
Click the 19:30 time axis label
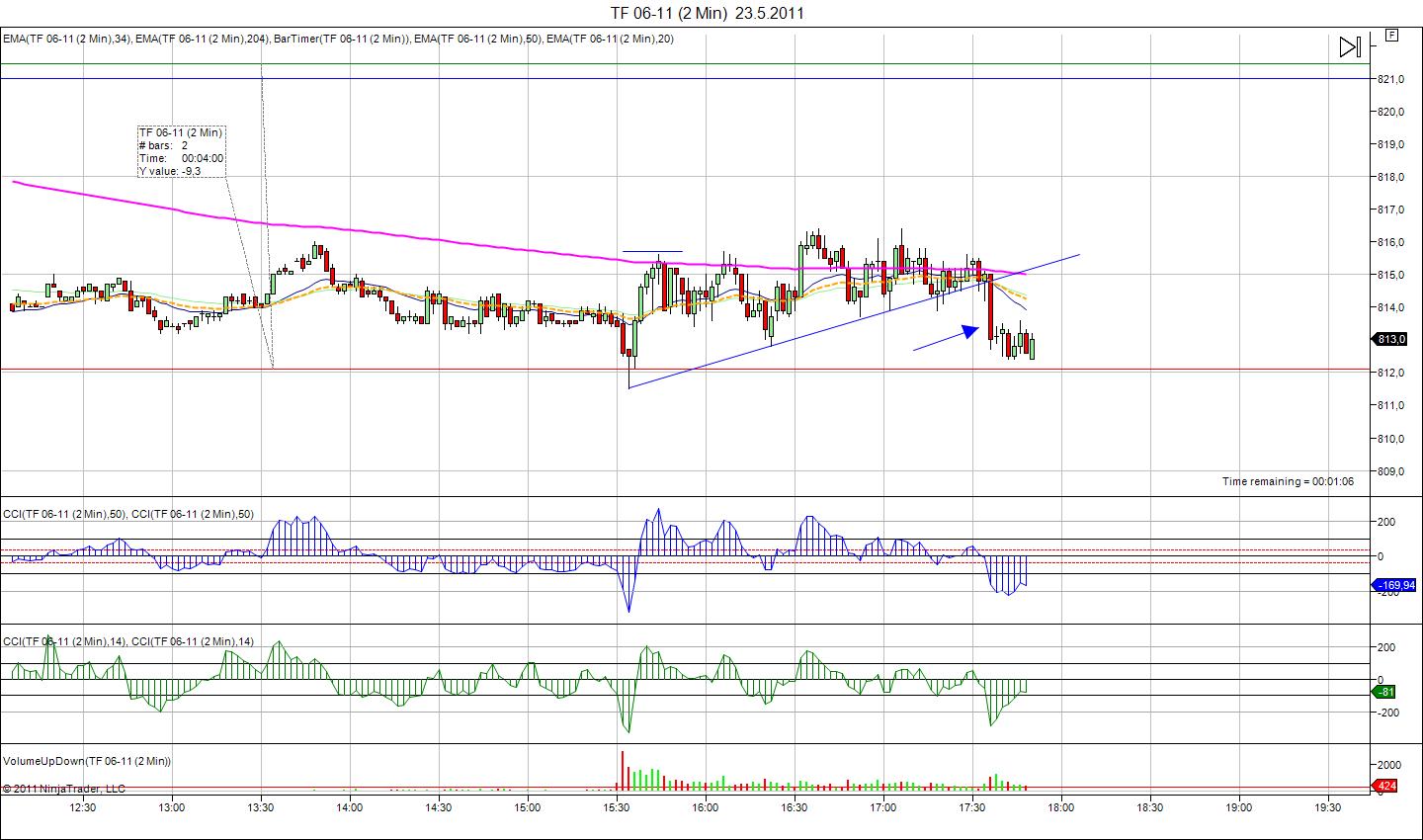click(1328, 807)
